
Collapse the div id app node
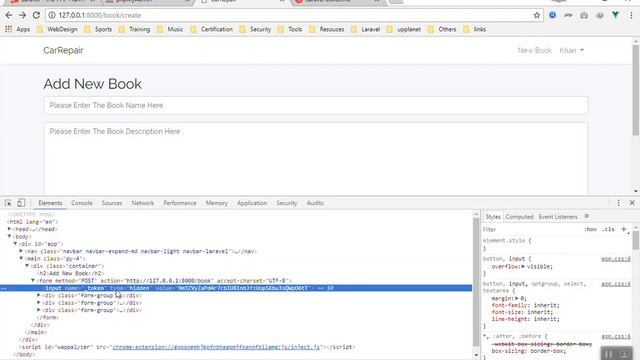click(x=16, y=244)
